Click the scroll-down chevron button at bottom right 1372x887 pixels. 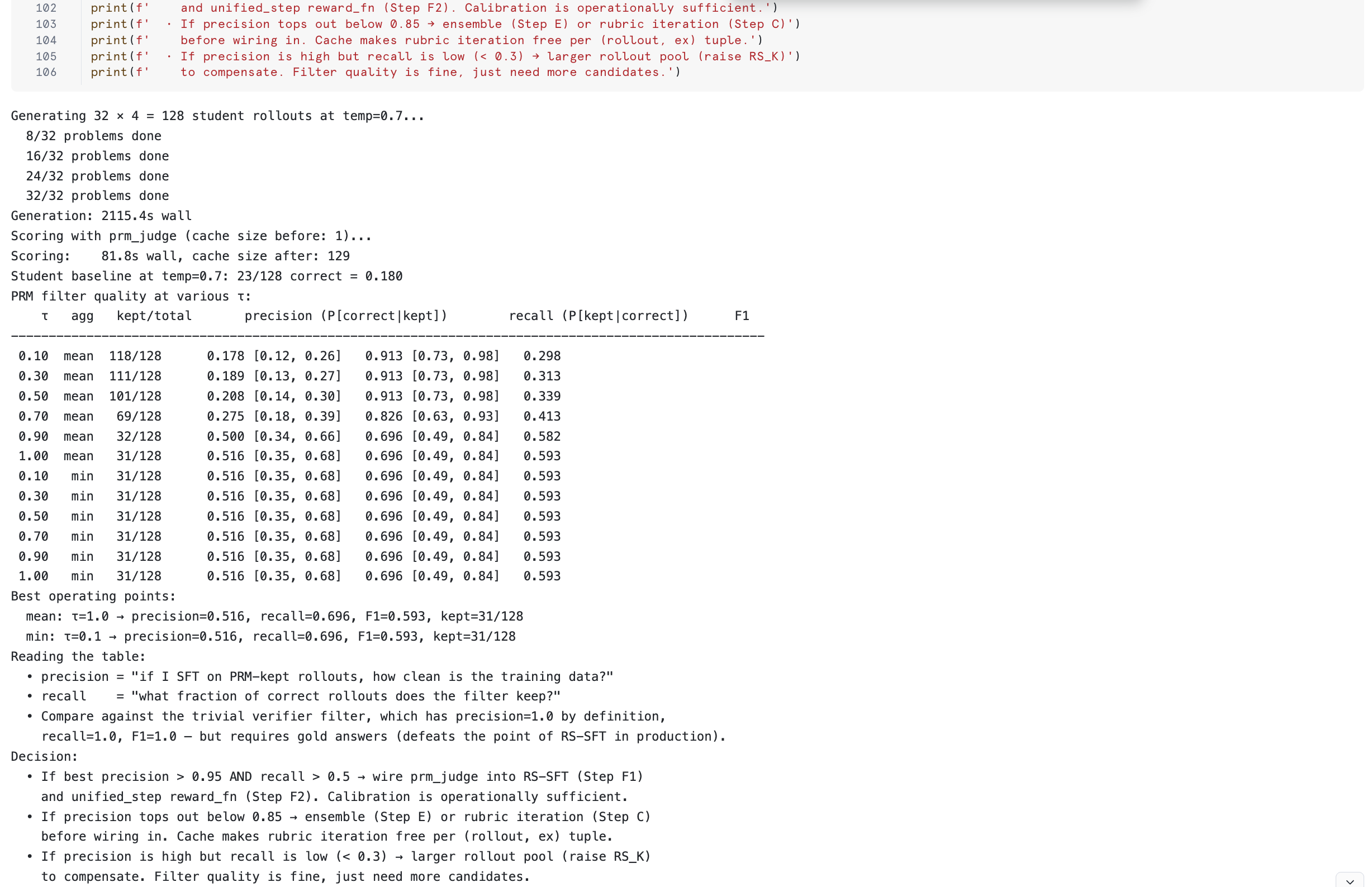(1349, 881)
